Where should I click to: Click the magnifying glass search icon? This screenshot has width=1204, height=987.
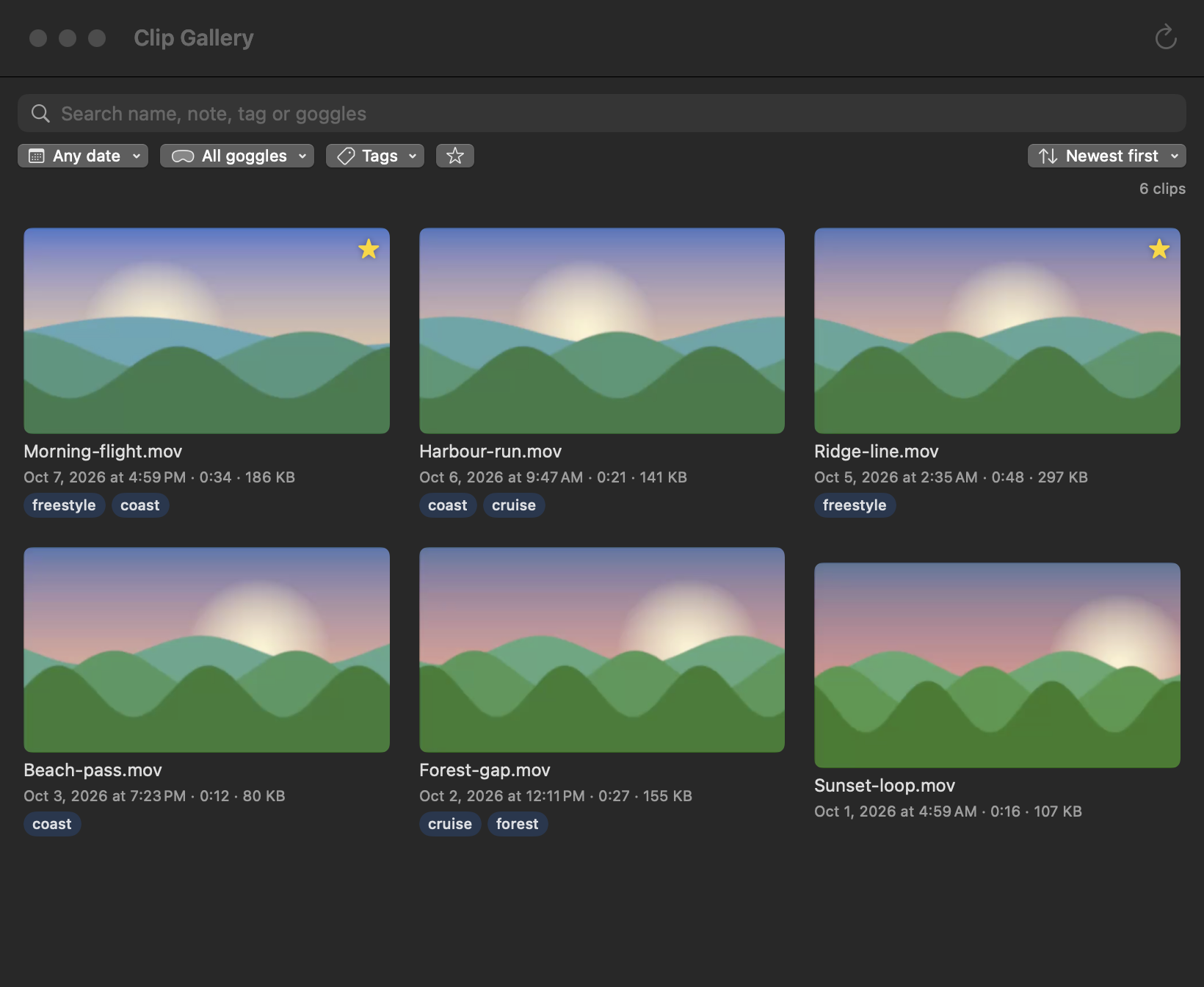tap(40, 114)
